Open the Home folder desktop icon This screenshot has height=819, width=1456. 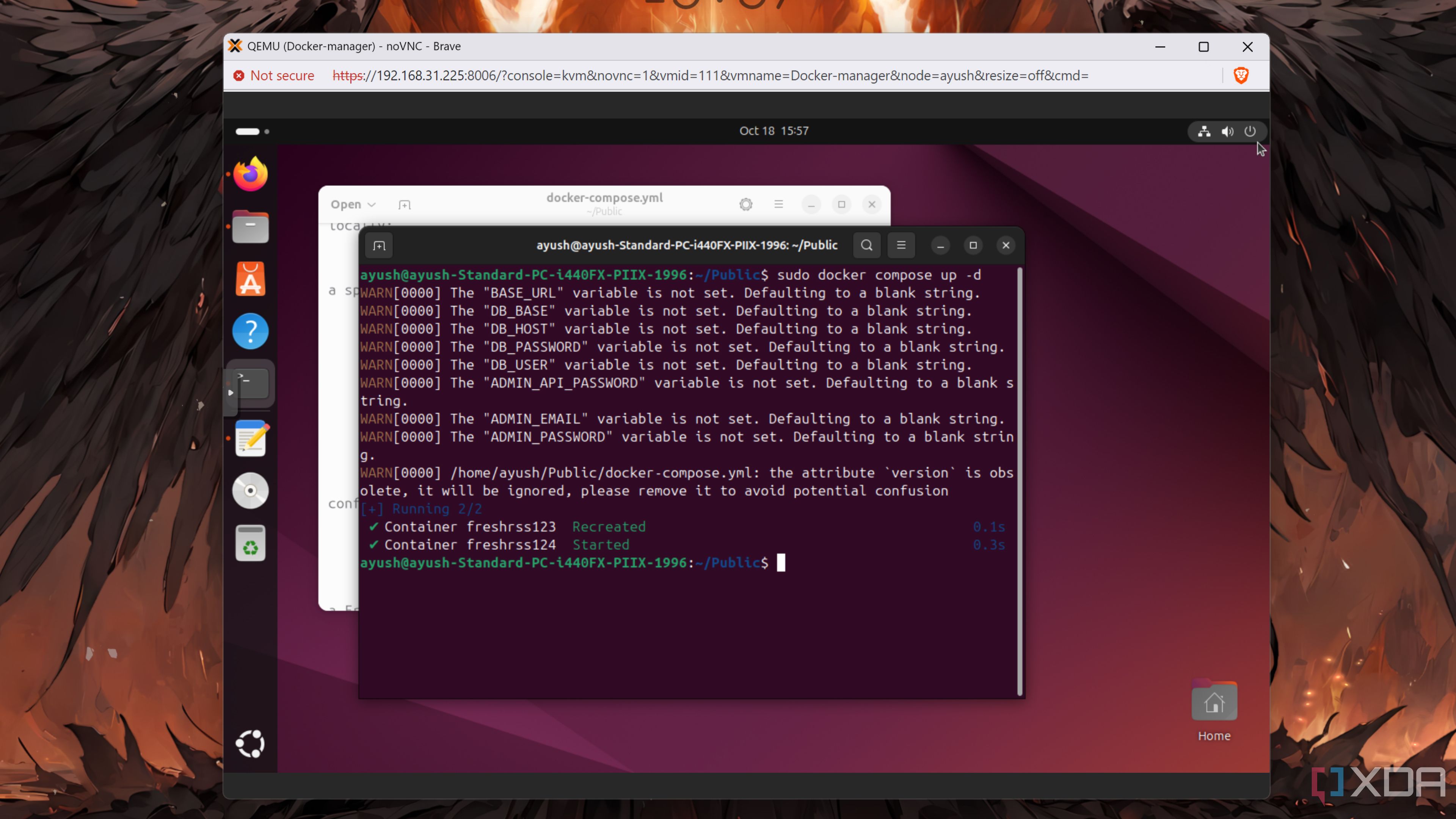1214,711
